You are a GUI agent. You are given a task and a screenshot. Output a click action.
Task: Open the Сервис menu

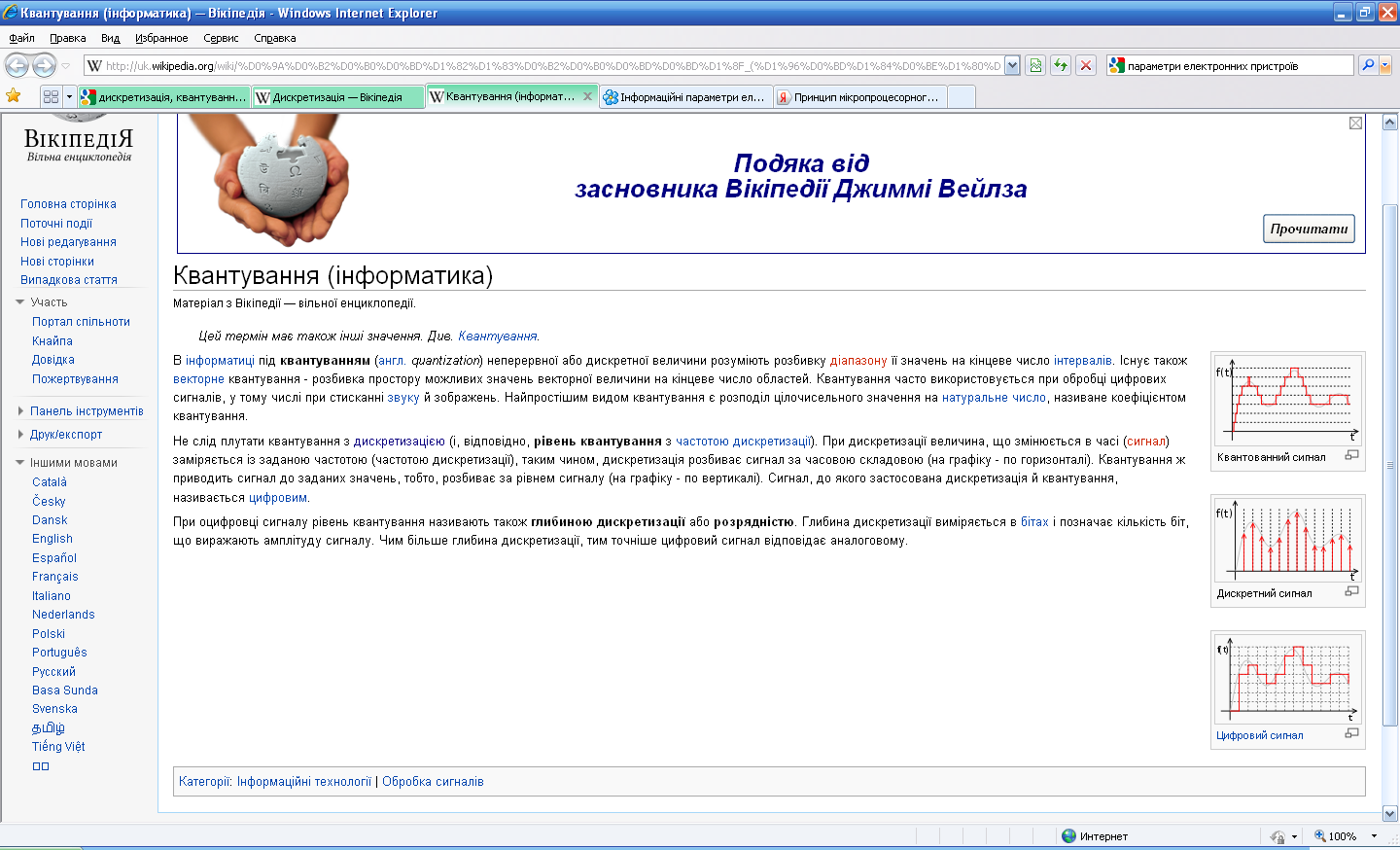[221, 38]
